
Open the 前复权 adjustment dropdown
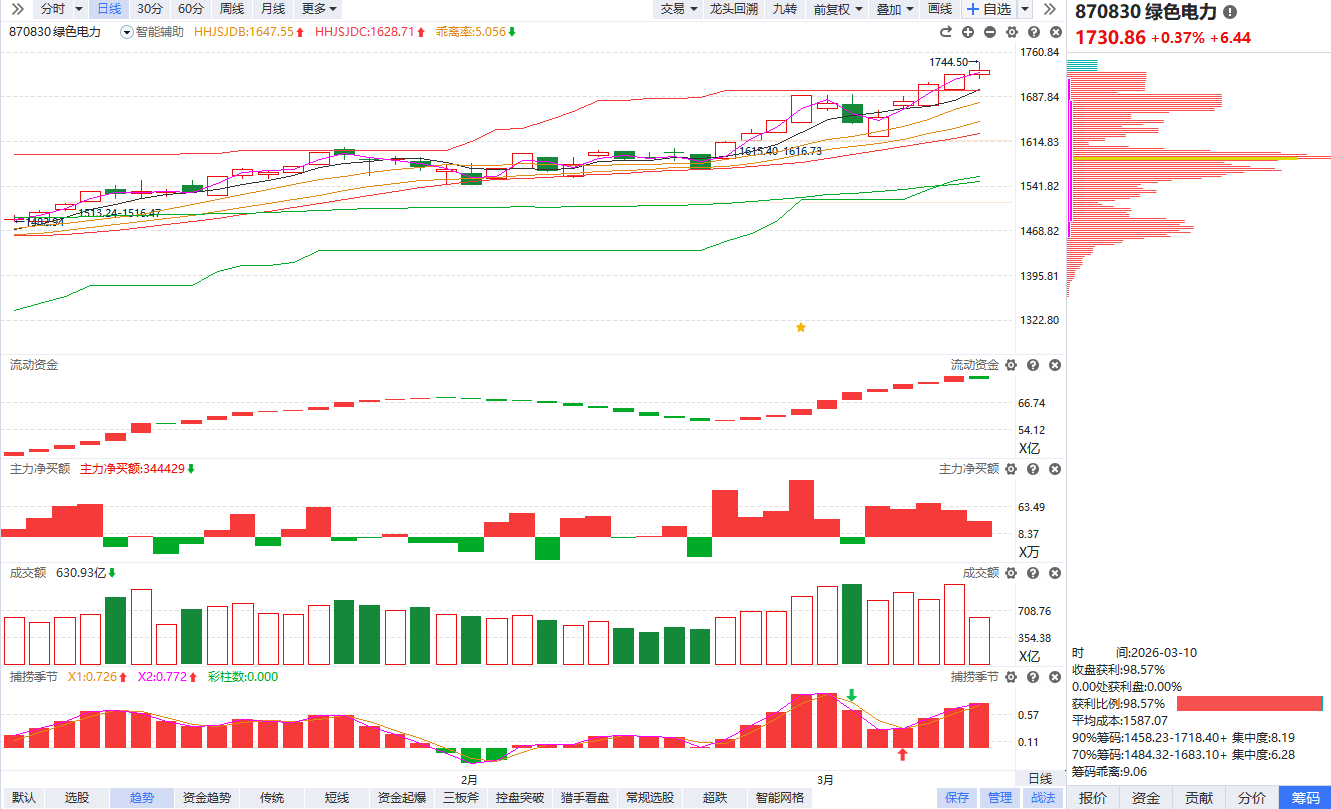[x=836, y=9]
